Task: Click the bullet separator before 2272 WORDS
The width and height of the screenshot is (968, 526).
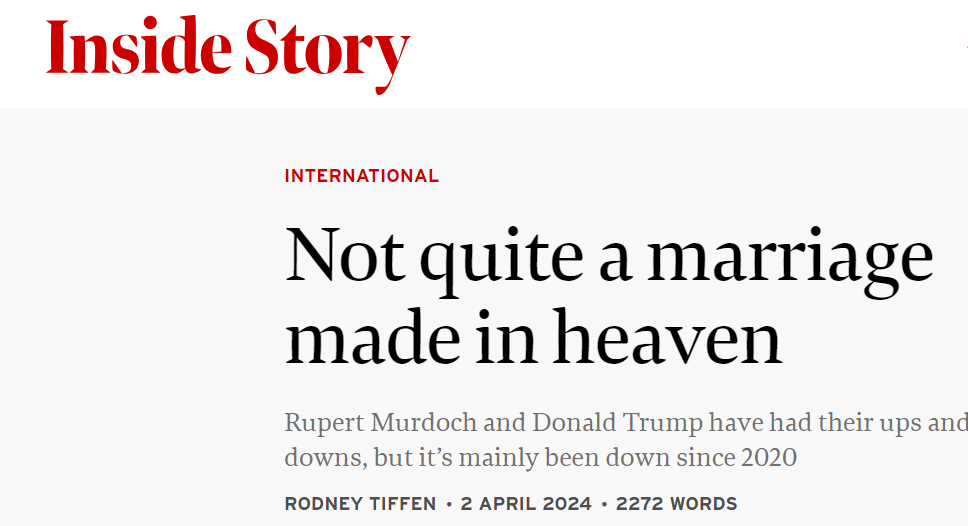Action: point(604,504)
